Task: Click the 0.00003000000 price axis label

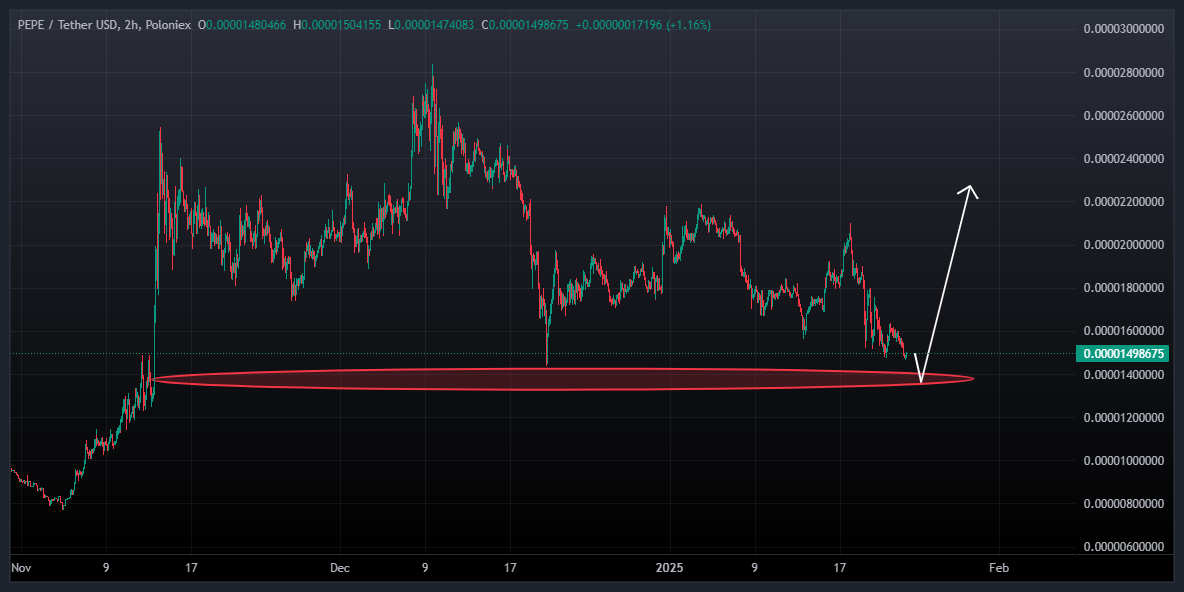Action: tap(1122, 29)
